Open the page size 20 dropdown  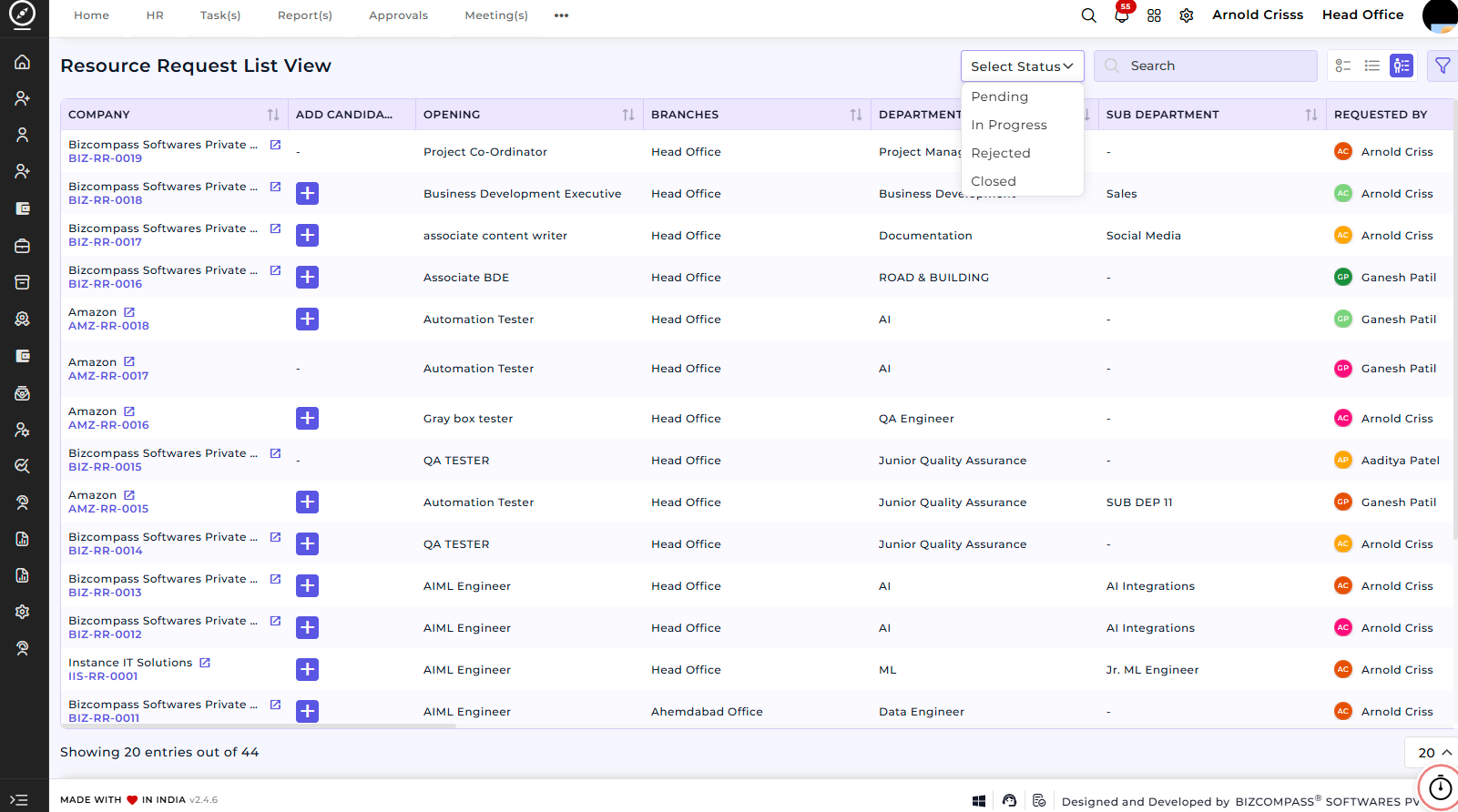[x=1432, y=753]
